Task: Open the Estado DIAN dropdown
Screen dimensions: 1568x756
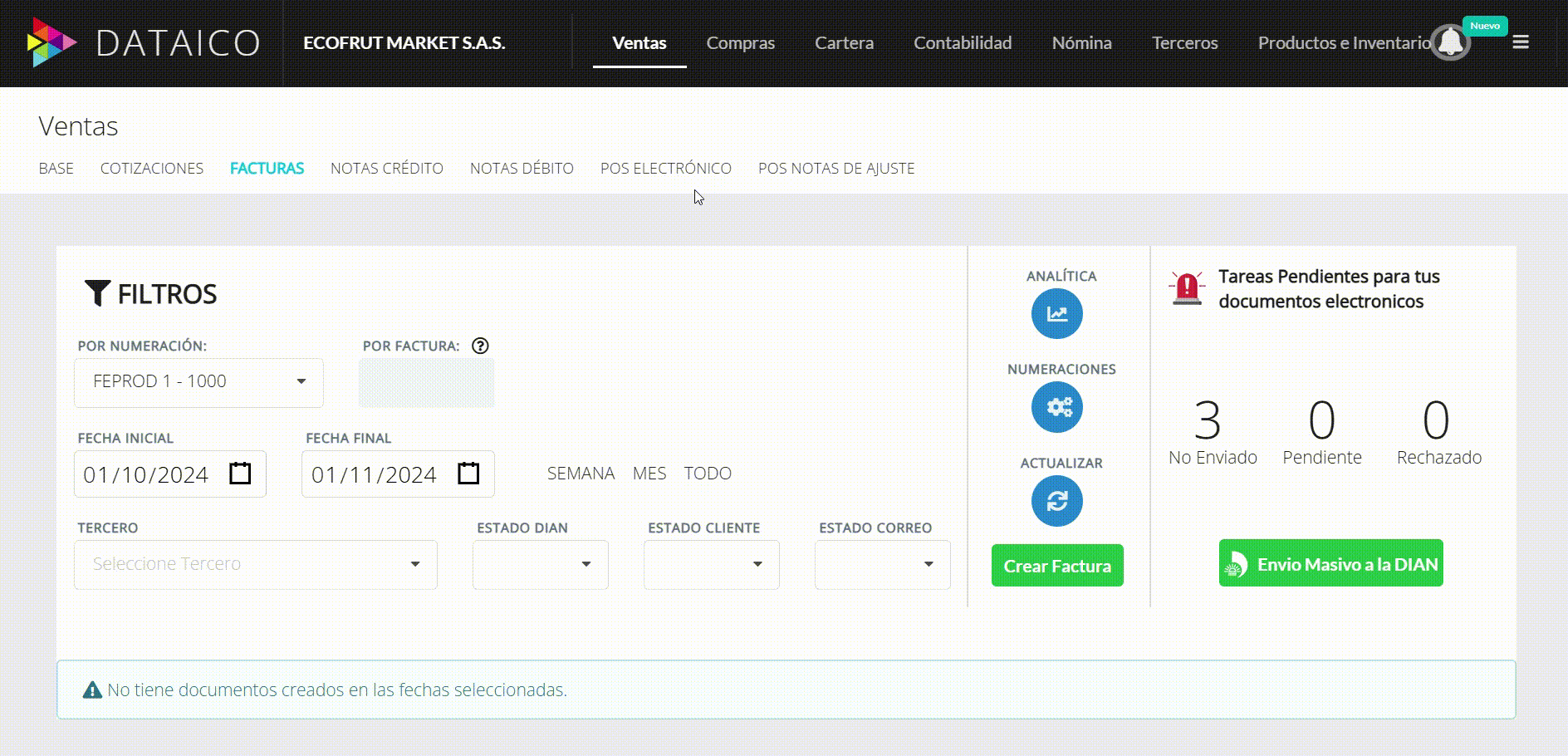Action: pos(539,564)
